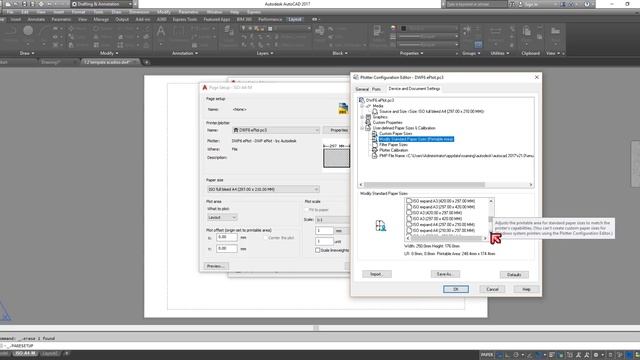Click the AutoCAD logo in Page Setup title
The width and height of the screenshot is (640, 360).
coord(205,87)
